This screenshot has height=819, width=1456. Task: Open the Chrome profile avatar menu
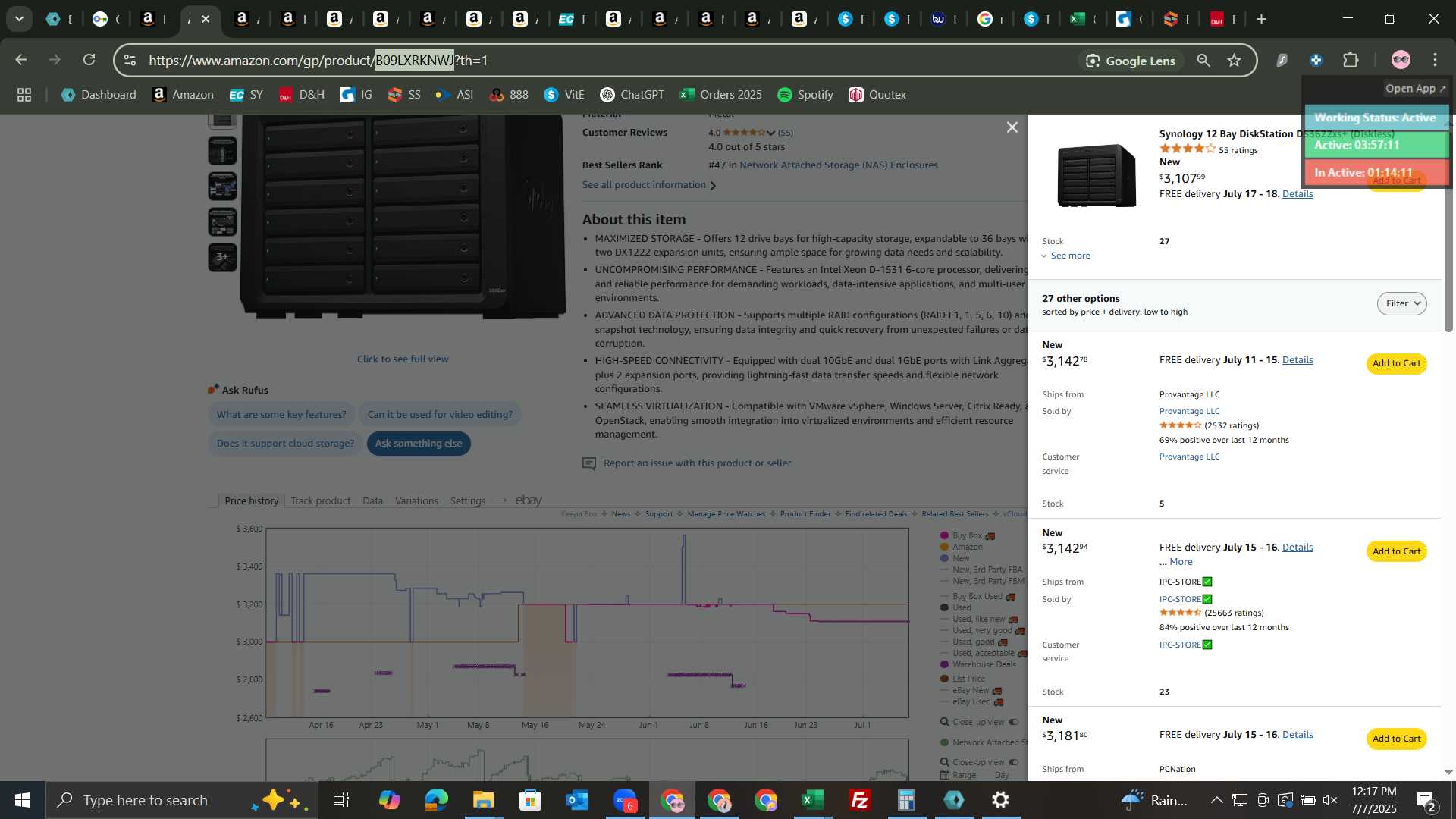tap(1401, 60)
